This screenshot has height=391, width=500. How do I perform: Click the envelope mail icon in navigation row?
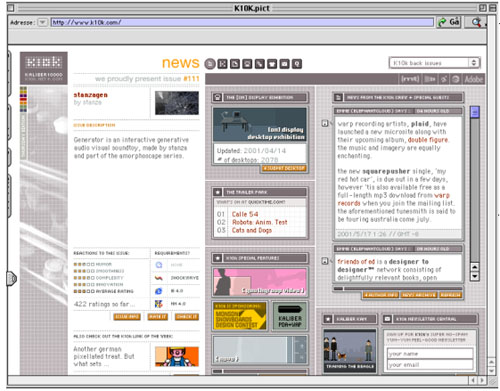(284, 64)
